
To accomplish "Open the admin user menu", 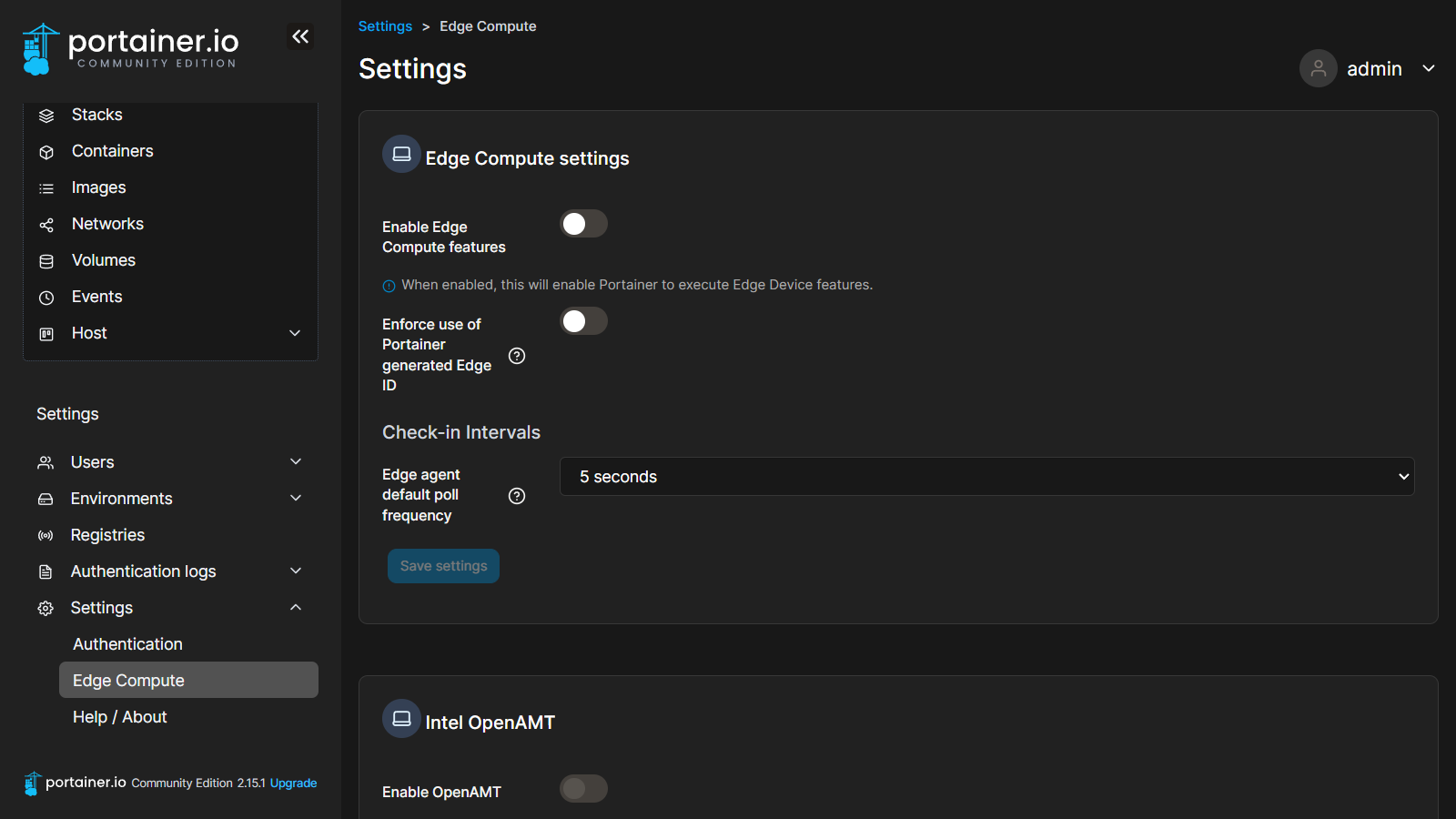I will (x=1368, y=69).
